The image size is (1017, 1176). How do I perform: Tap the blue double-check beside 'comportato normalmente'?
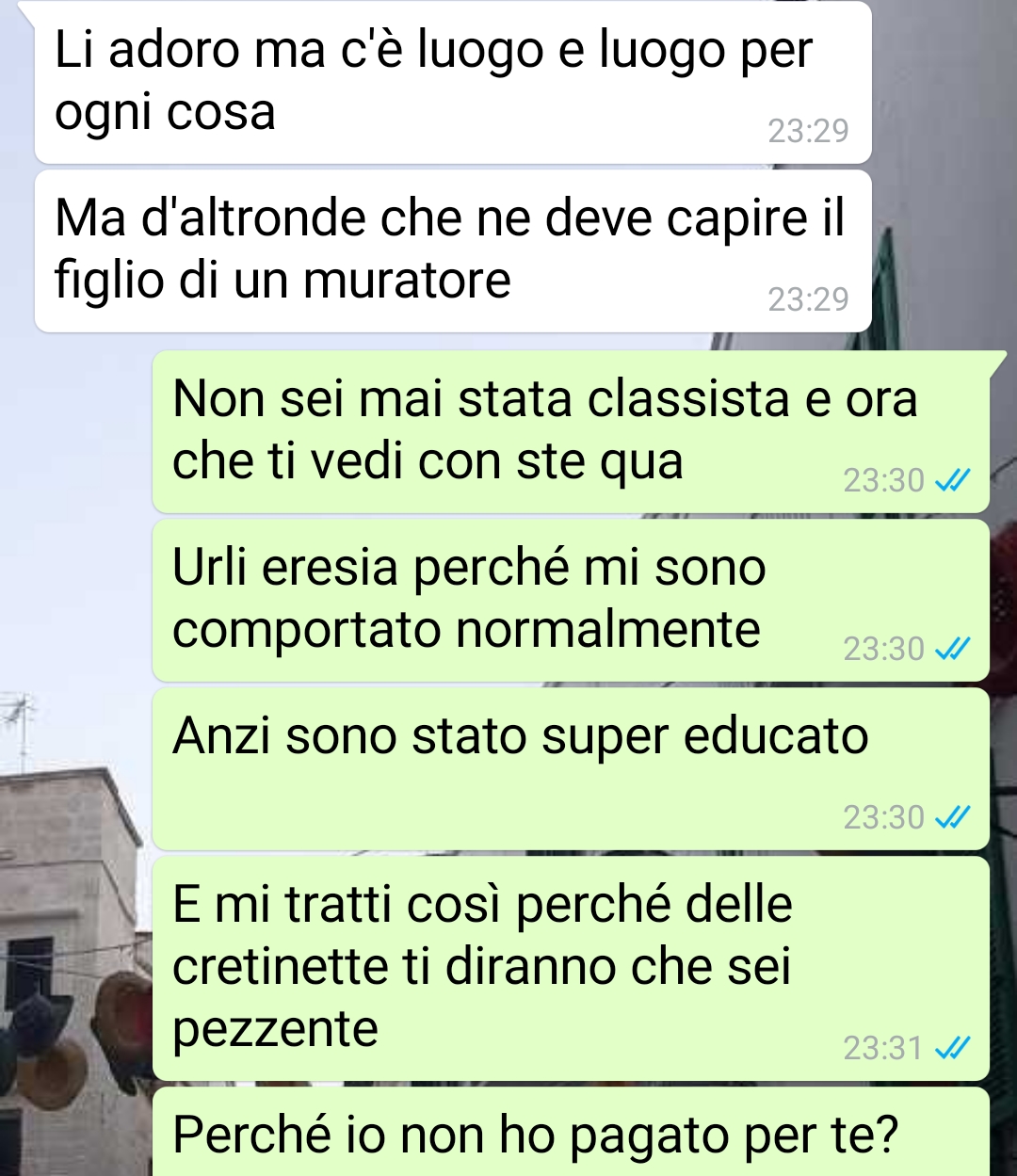pos(951,650)
